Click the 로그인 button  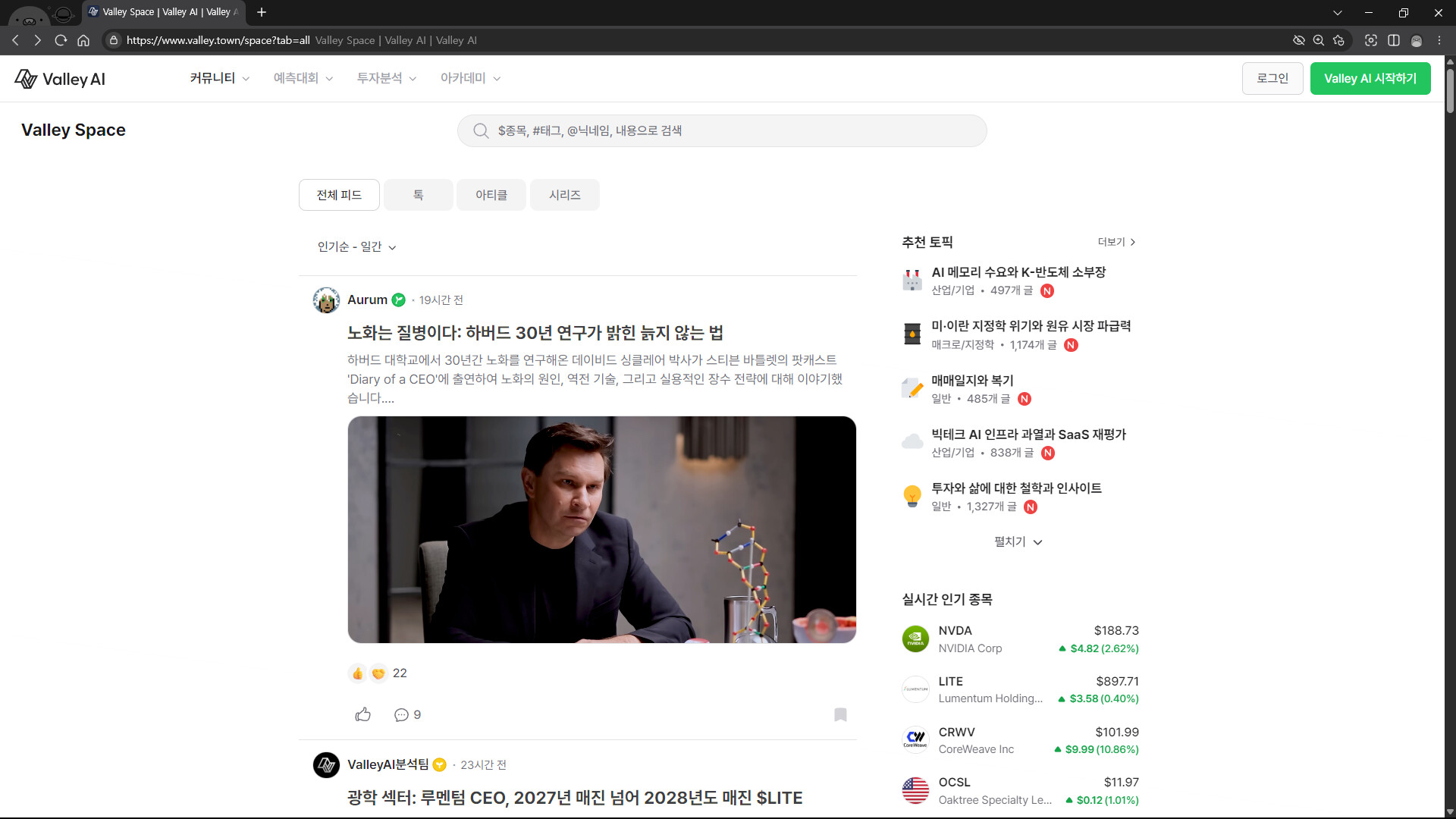tap(1272, 78)
